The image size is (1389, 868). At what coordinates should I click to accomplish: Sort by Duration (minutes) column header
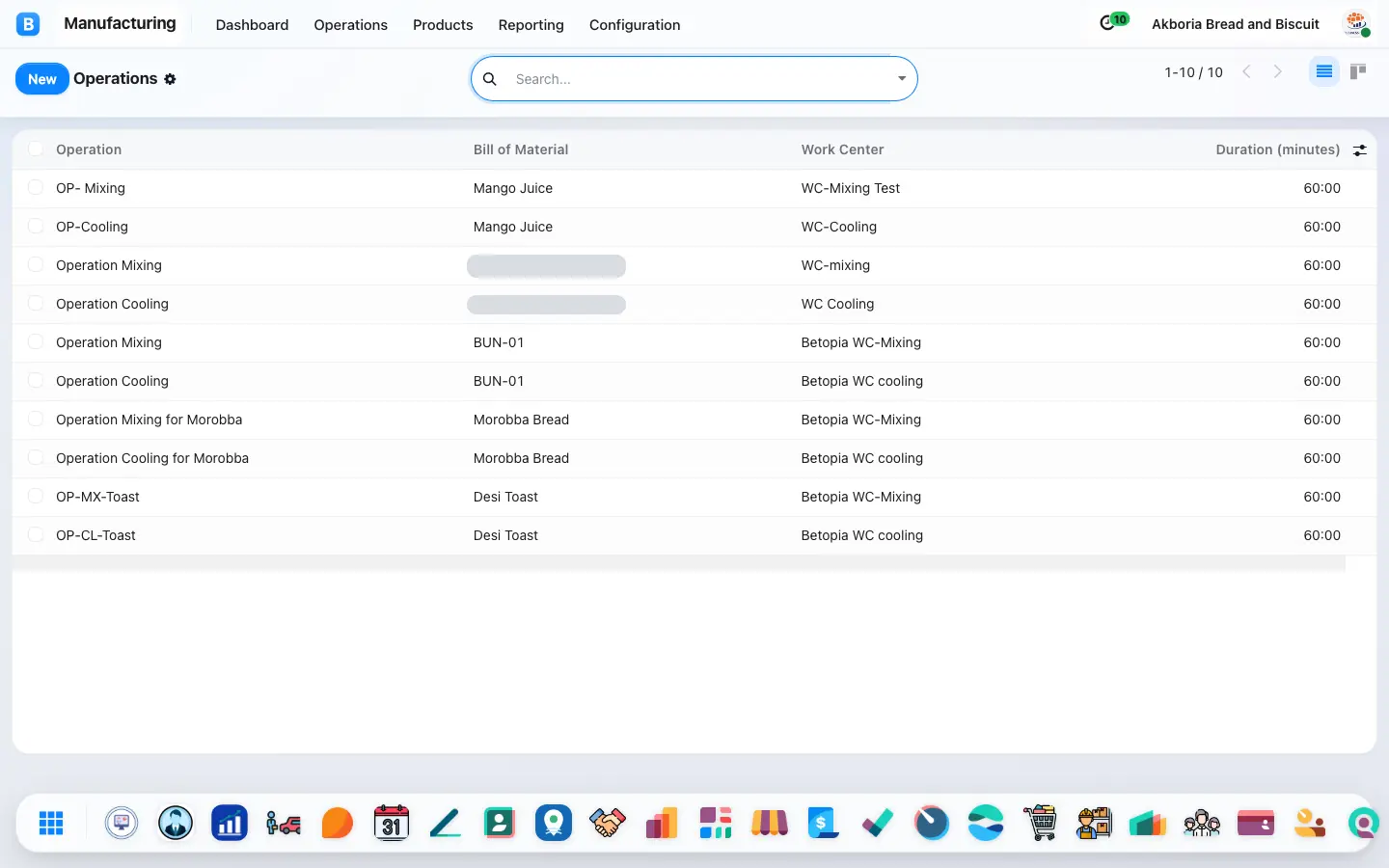[x=1277, y=149]
